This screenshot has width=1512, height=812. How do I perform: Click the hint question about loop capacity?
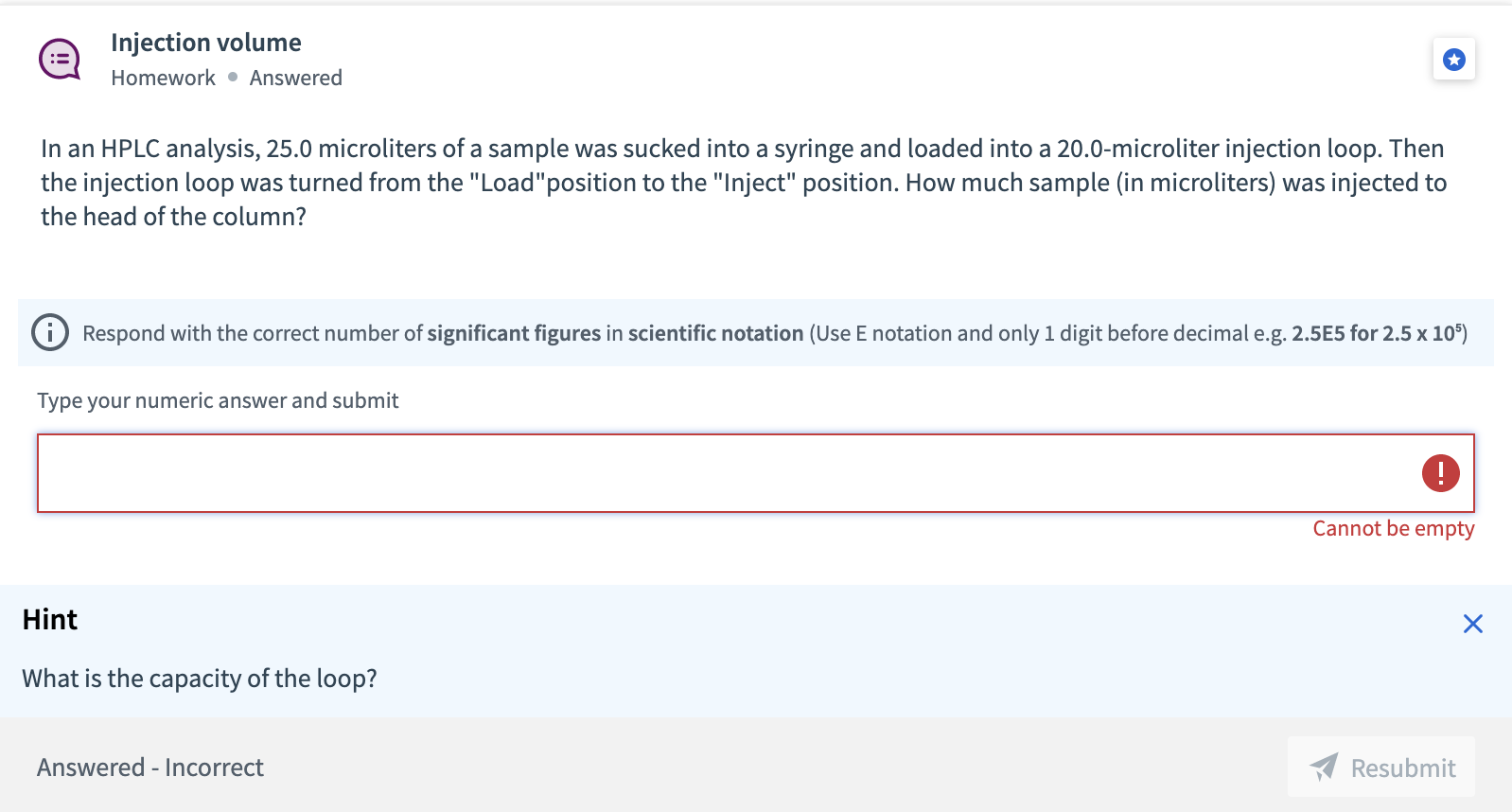click(x=199, y=679)
